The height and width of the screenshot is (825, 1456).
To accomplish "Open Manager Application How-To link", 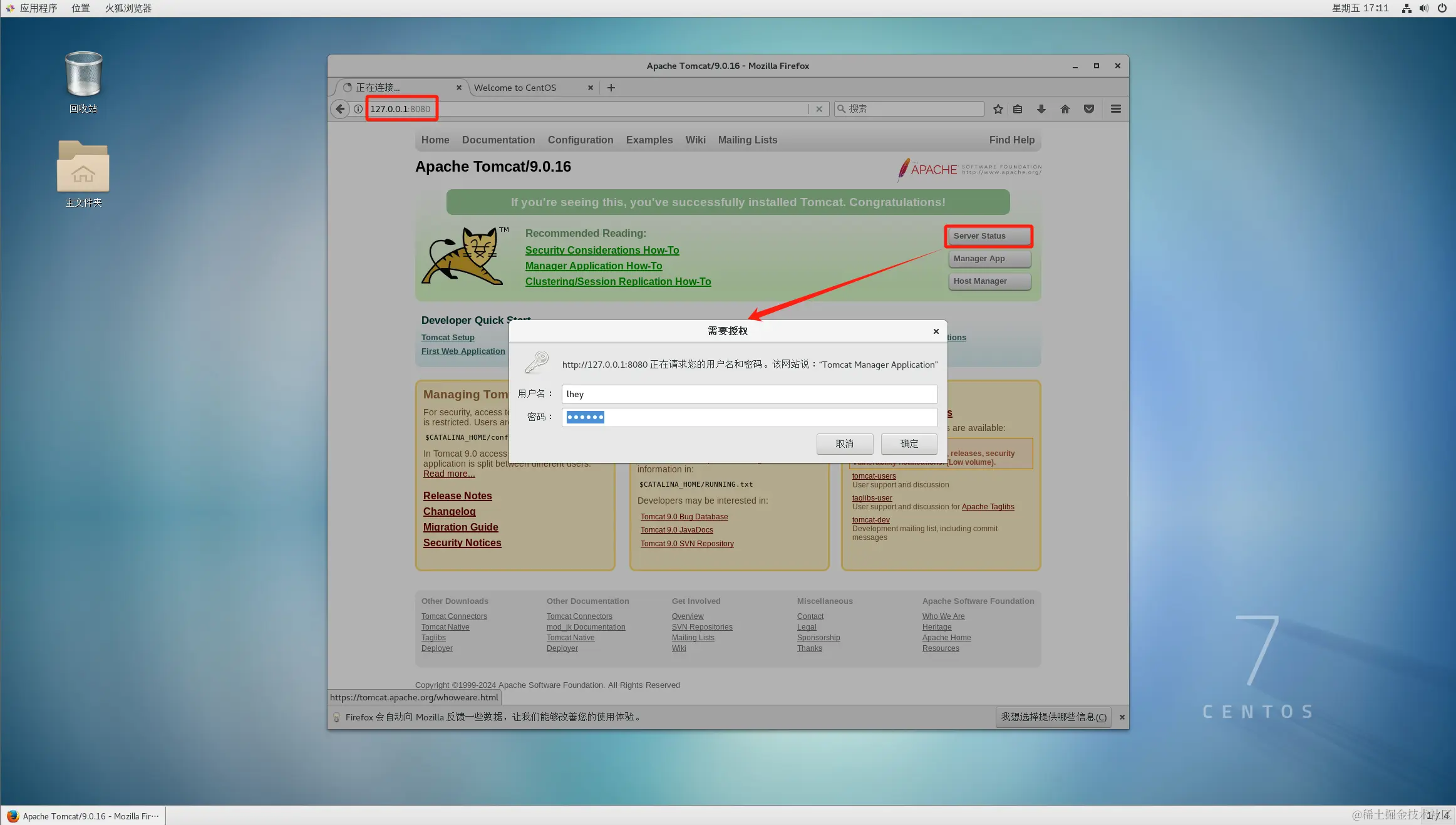I will pos(594,266).
